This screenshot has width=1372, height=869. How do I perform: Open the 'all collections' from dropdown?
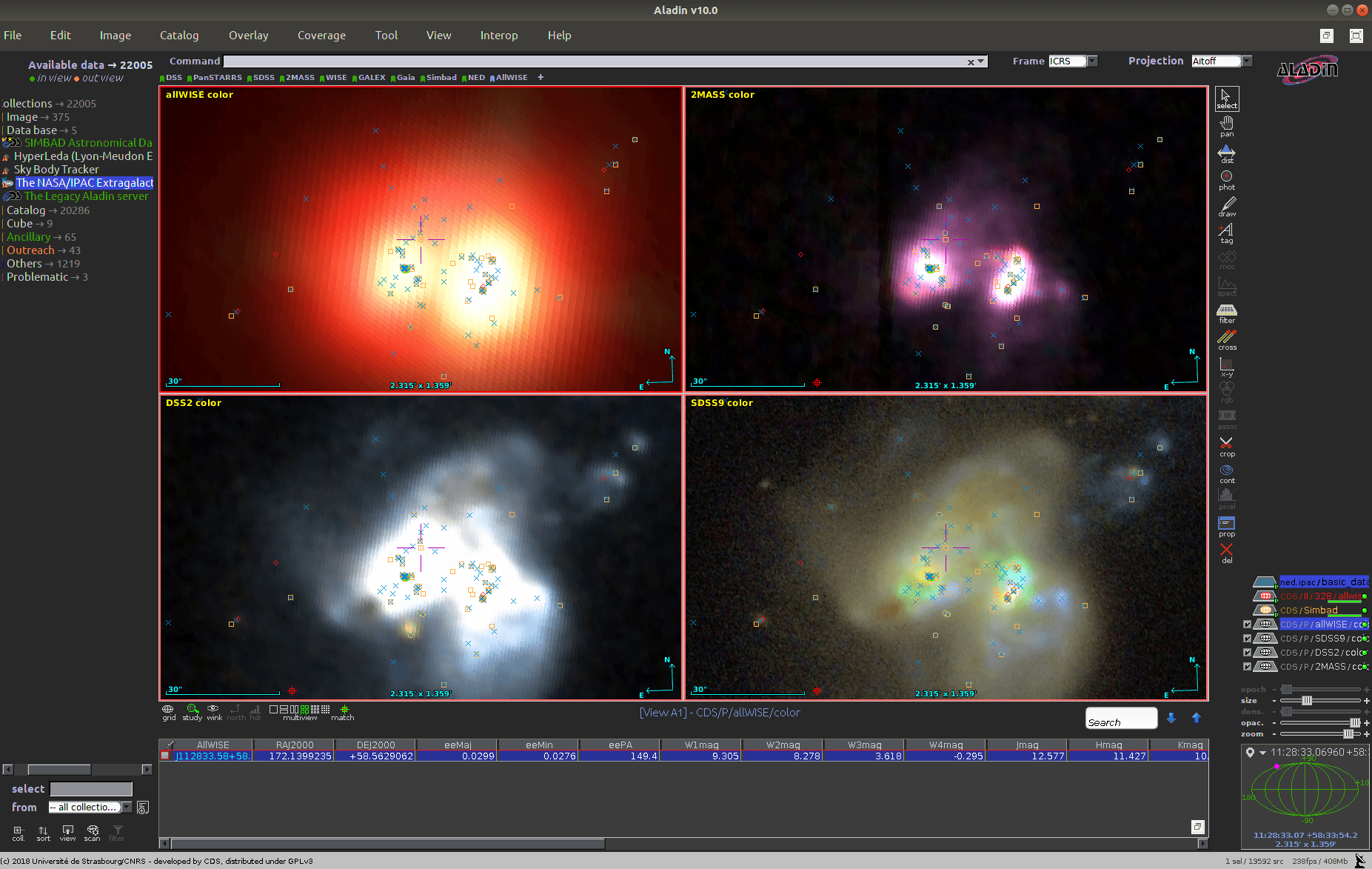click(x=127, y=808)
